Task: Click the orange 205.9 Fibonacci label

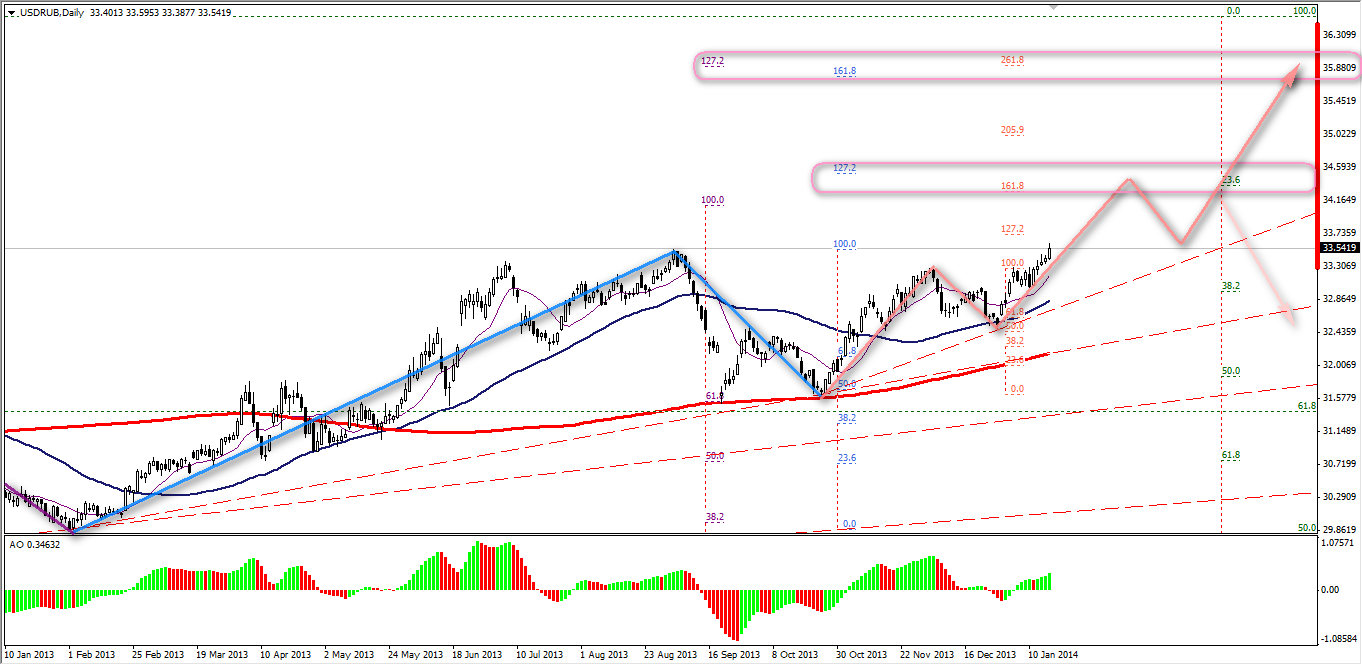Action: [1012, 130]
